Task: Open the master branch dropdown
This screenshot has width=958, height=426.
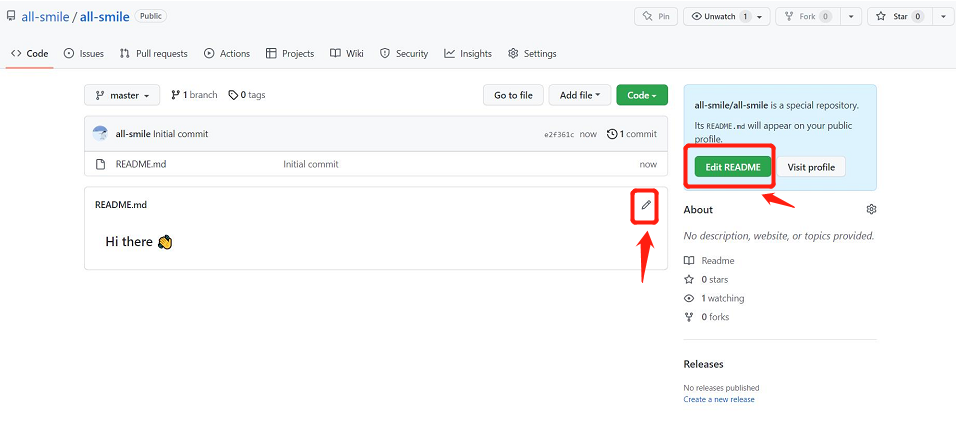Action: 122,95
